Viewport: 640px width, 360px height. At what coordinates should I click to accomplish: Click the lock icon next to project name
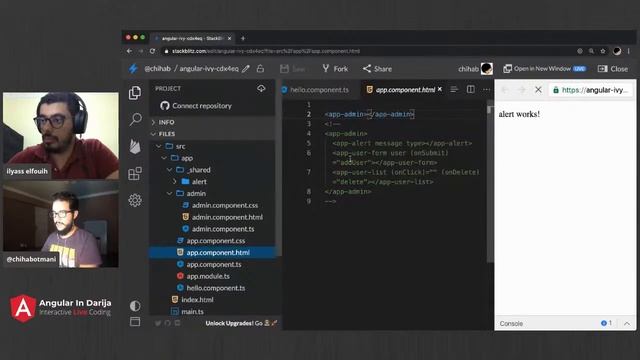point(260,69)
